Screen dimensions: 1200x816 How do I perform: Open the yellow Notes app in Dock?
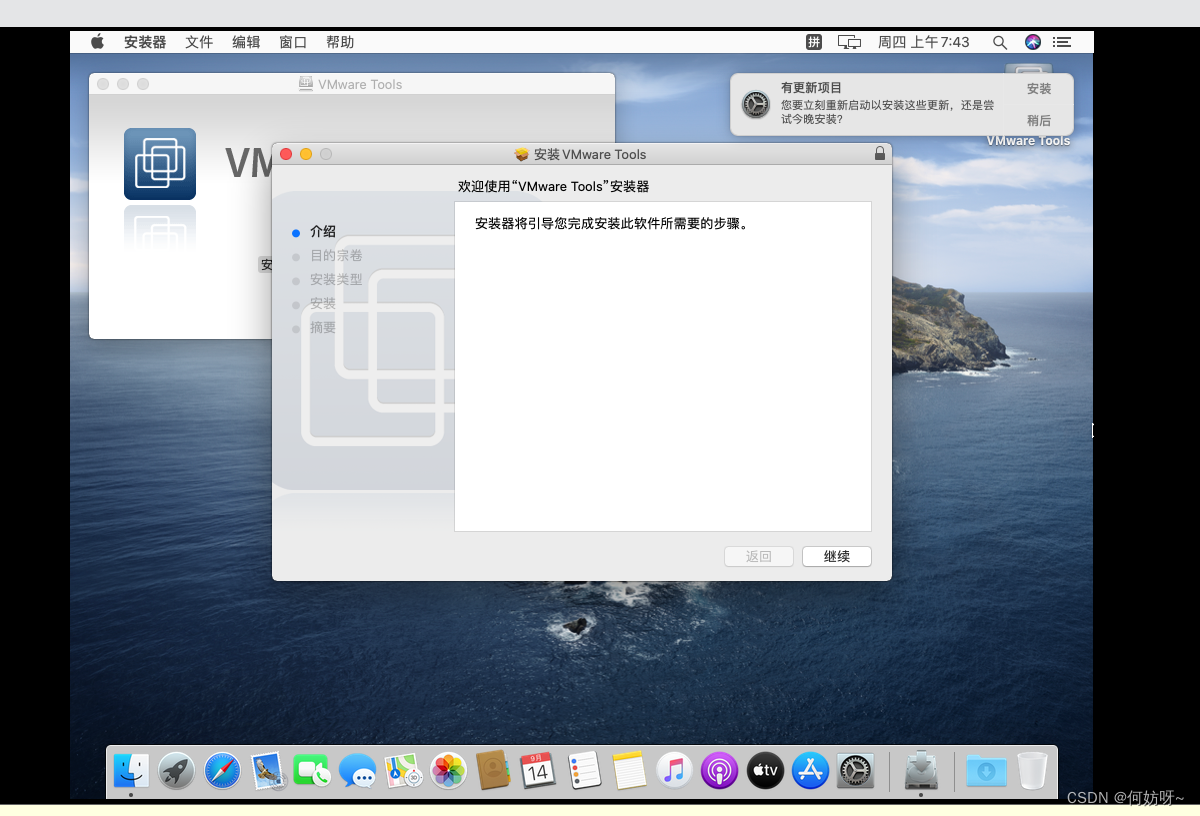pyautogui.click(x=630, y=771)
